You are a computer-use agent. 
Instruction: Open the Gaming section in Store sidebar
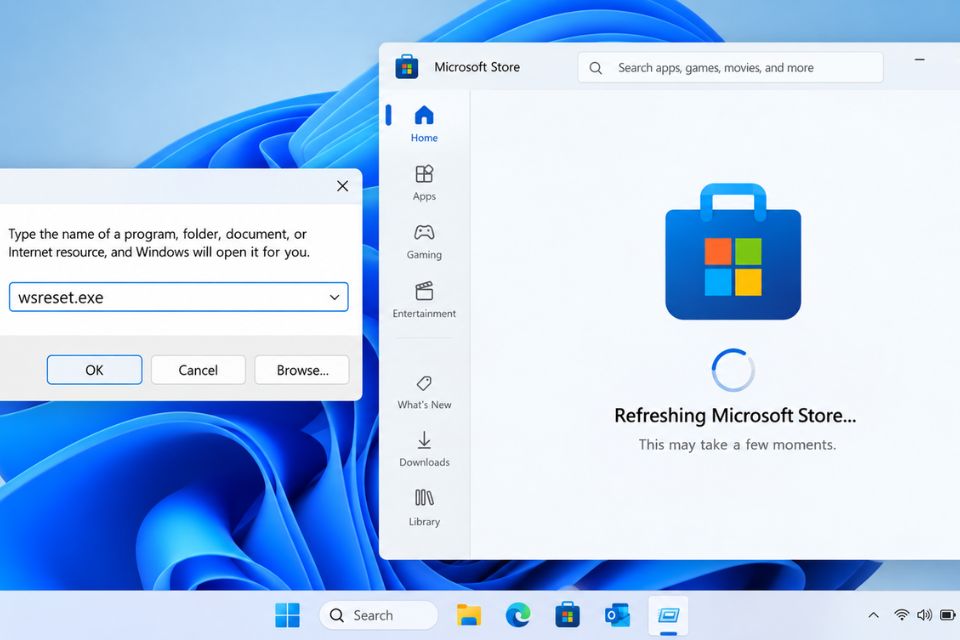coord(424,241)
